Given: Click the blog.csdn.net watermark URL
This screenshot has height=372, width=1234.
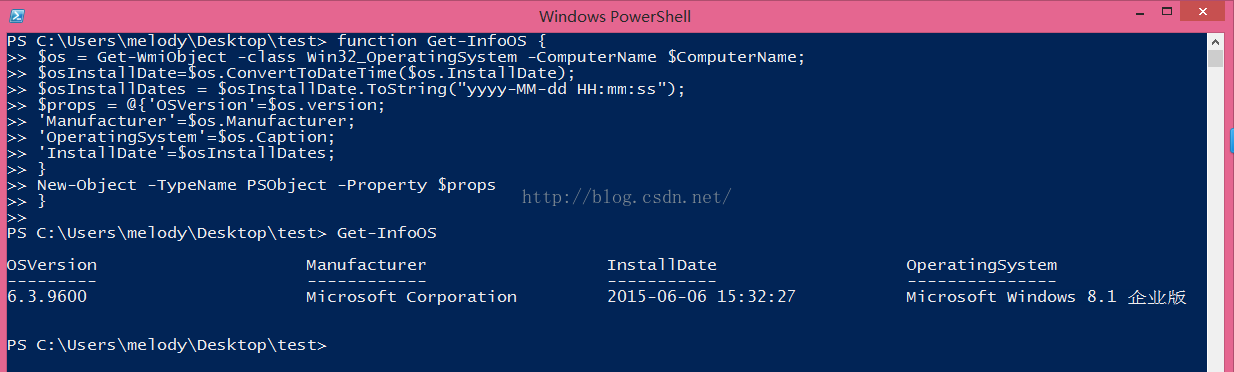Looking at the screenshot, I should [628, 198].
